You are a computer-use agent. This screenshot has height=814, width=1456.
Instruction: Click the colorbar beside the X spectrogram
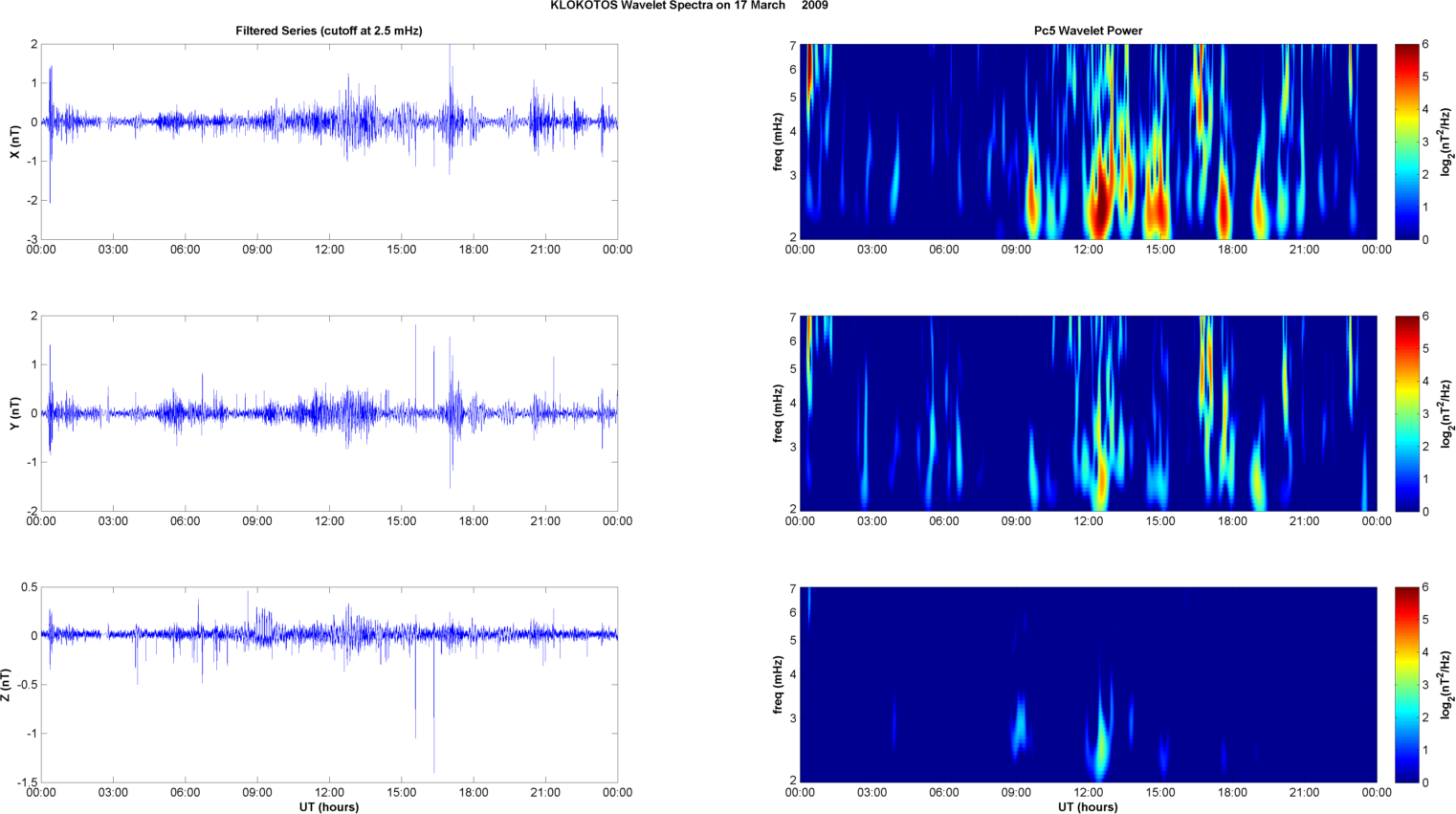1406,142
